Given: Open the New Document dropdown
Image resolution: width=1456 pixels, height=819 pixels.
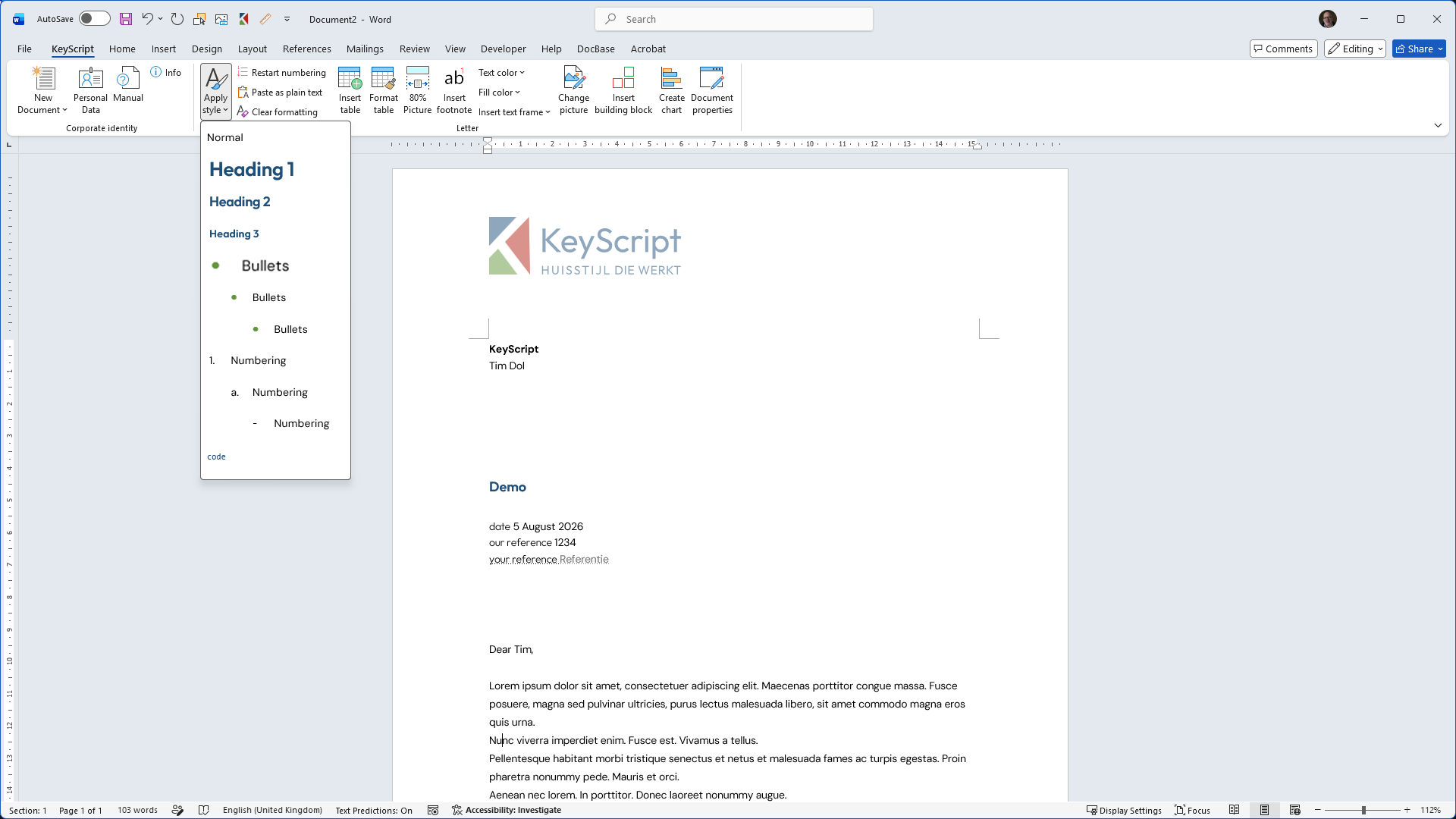Looking at the screenshot, I should coord(42,90).
